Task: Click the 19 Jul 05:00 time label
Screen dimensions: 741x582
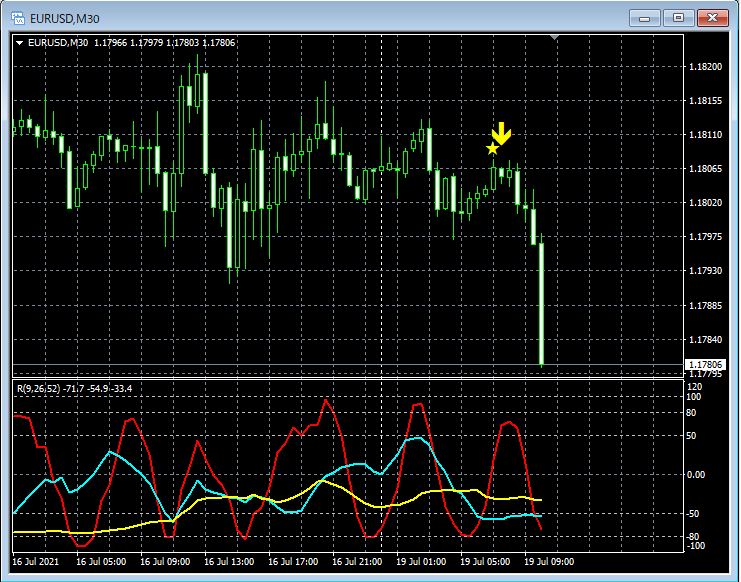Action: click(x=485, y=562)
